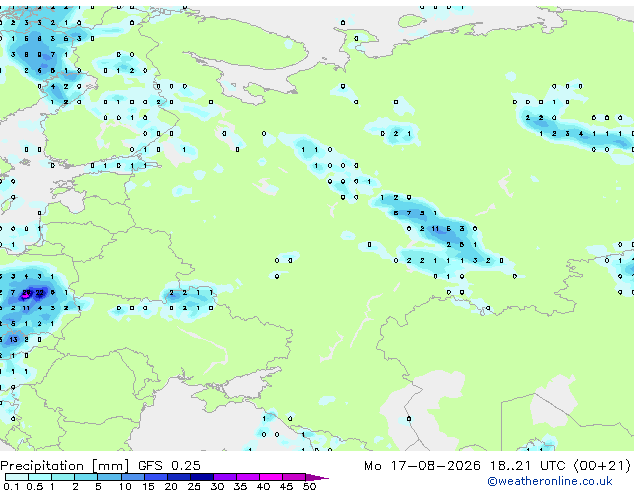Click the 'GFS 0.25' model label

tap(169, 466)
